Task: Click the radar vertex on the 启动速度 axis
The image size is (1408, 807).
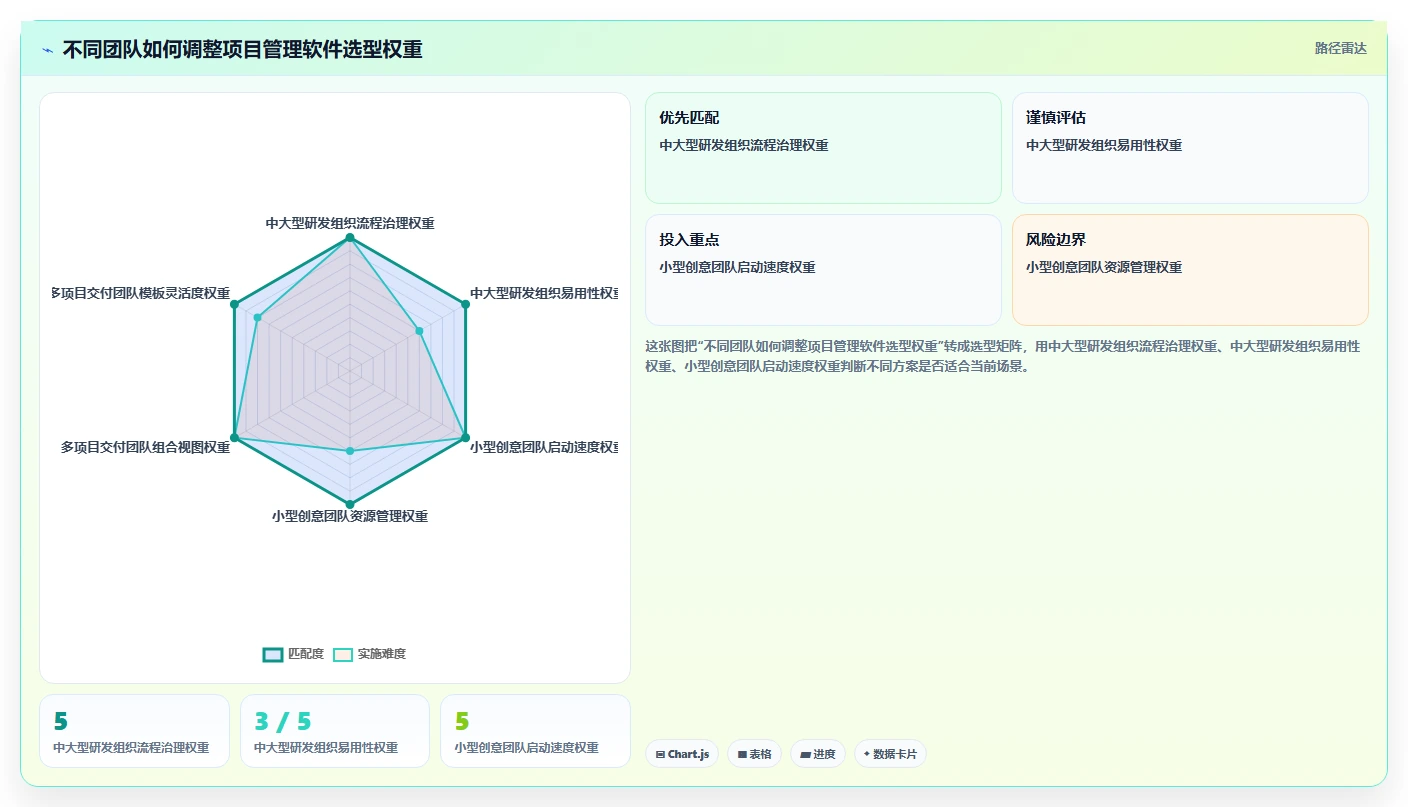Action: 465,437
